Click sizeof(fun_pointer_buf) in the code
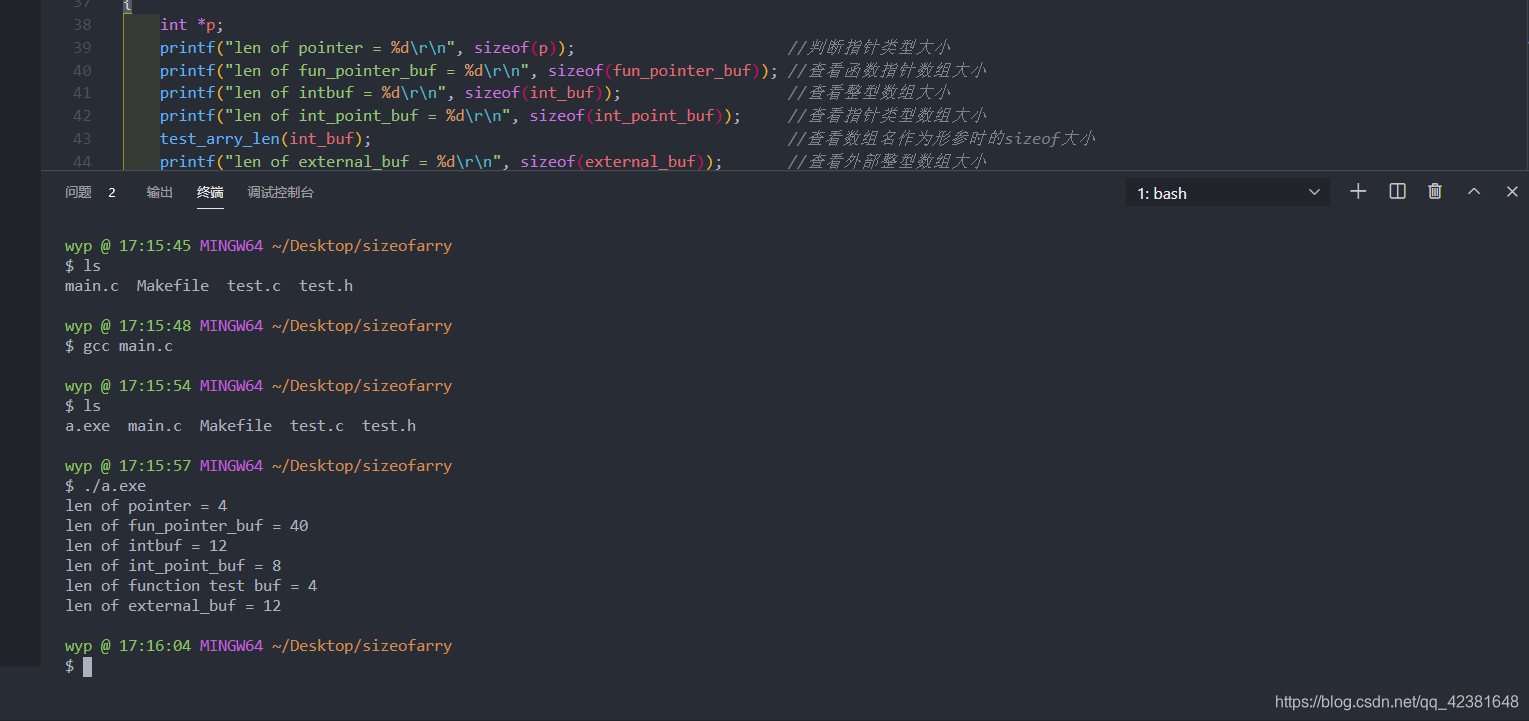This screenshot has height=721, width=1529. tap(657, 70)
